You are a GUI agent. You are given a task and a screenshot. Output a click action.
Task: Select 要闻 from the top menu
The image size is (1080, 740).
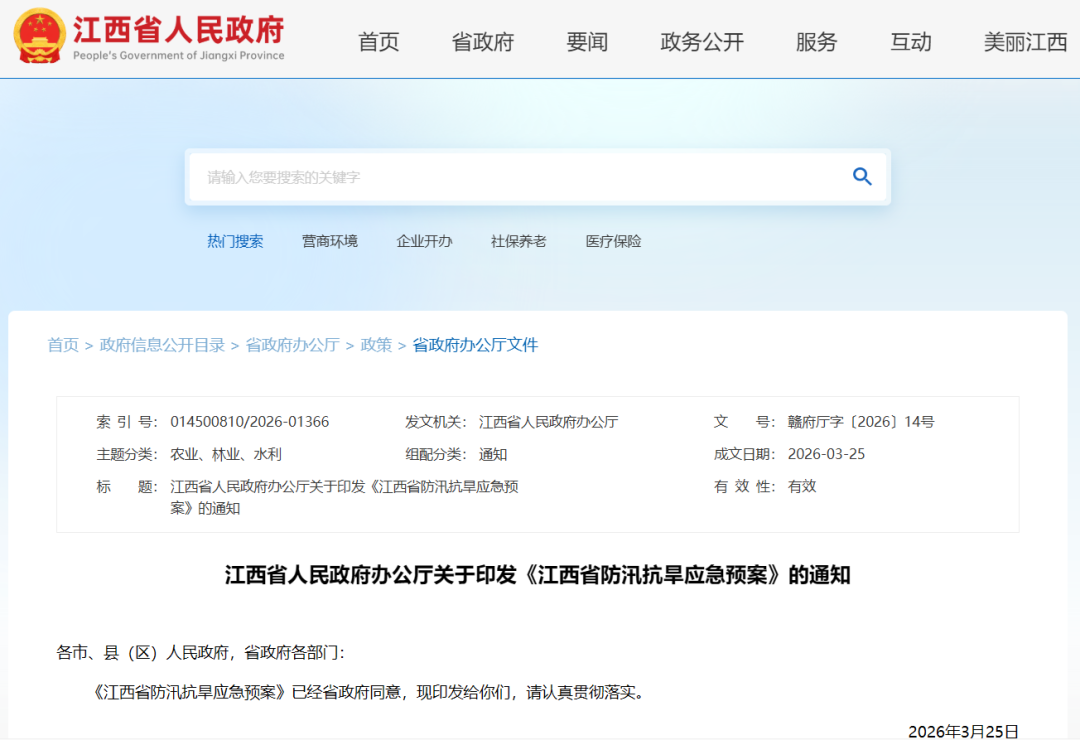click(x=587, y=42)
